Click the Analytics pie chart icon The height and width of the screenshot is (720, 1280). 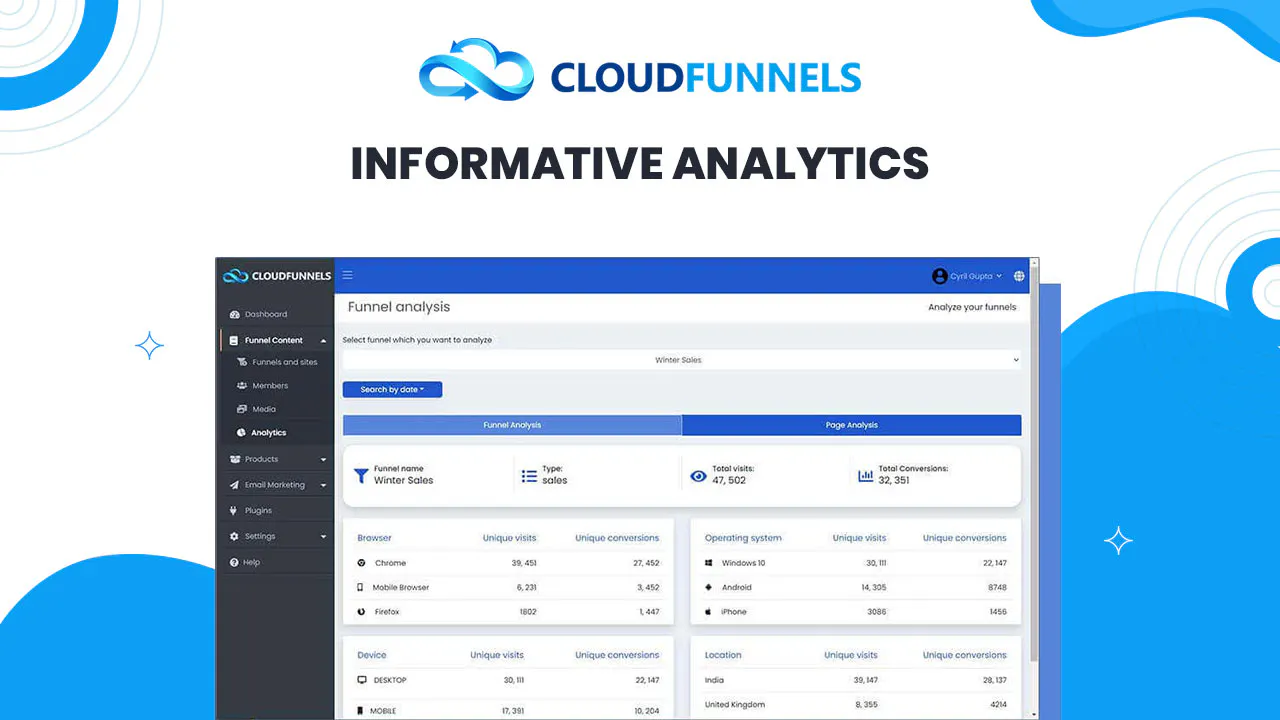(242, 433)
